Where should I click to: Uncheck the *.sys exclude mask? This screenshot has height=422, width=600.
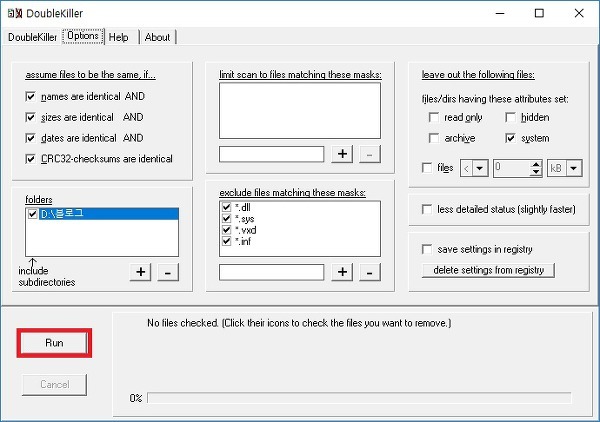click(227, 218)
